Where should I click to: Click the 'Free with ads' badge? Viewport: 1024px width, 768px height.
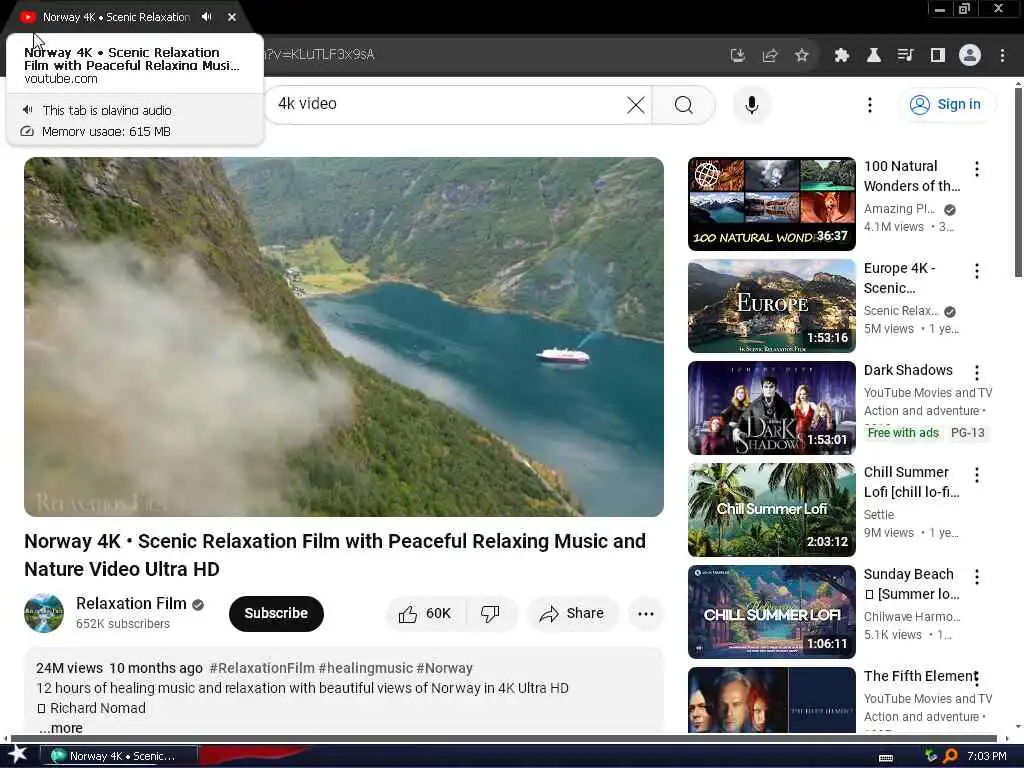(903, 432)
